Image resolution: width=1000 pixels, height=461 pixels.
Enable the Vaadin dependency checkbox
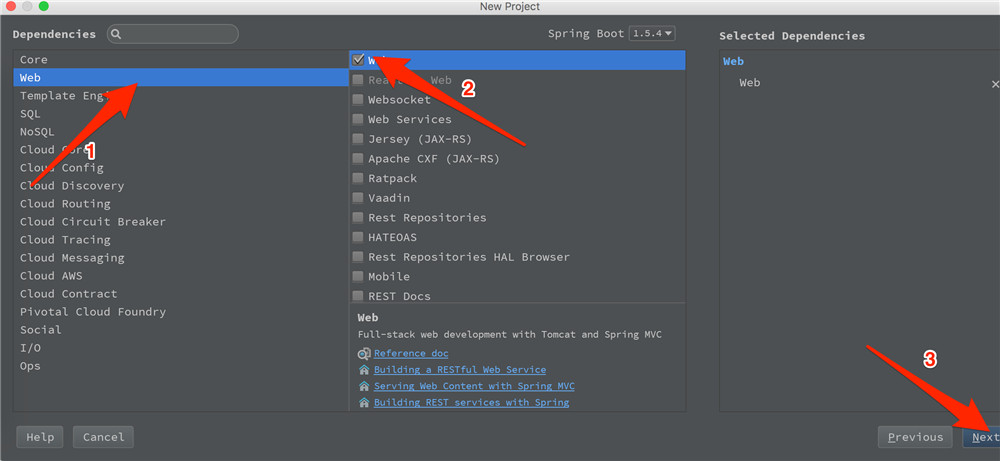[358, 198]
